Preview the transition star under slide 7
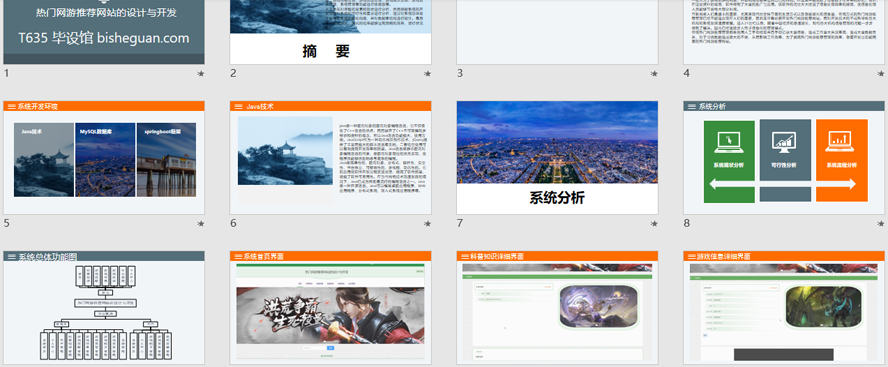 click(x=654, y=224)
